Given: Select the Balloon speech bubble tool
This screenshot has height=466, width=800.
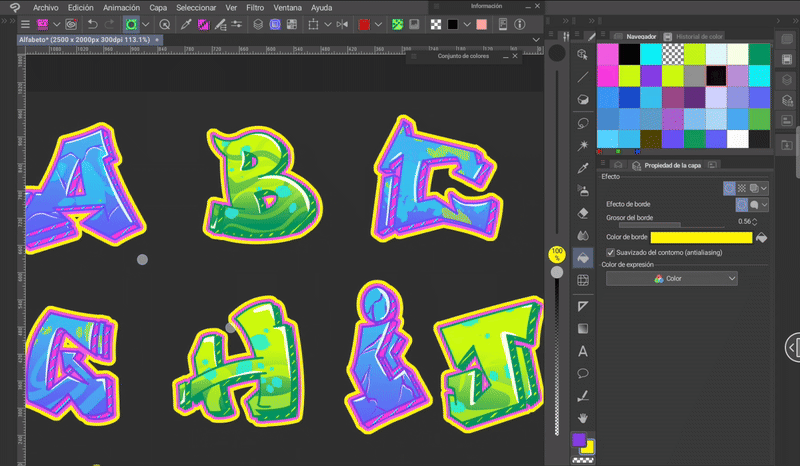Looking at the screenshot, I should (583, 374).
